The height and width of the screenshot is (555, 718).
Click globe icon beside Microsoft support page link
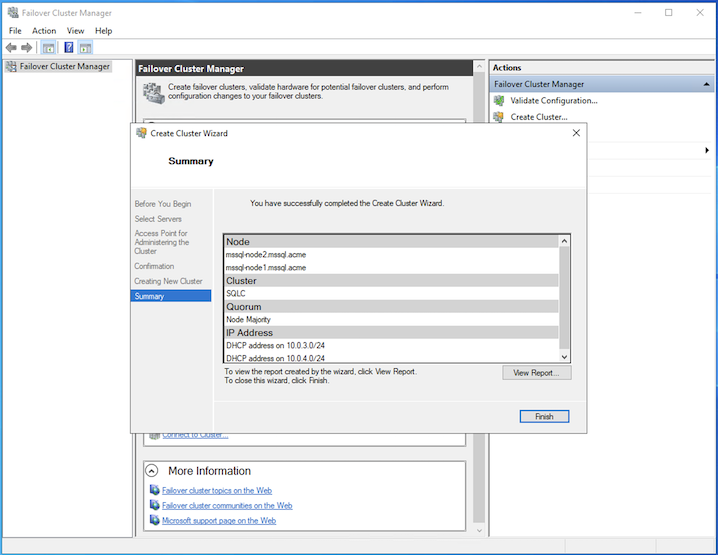pyautogui.click(x=155, y=520)
